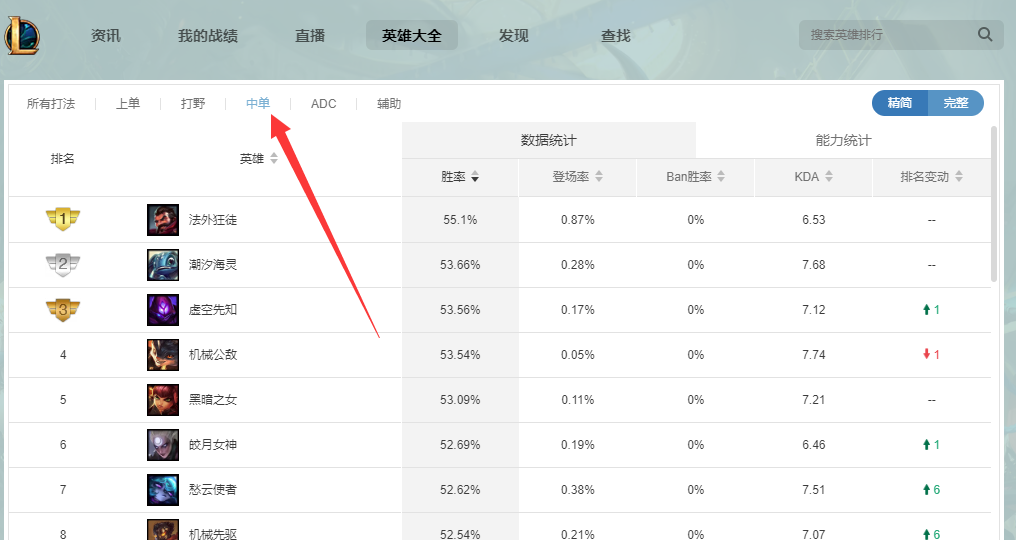The height and width of the screenshot is (540, 1016).
Task: Click the 法外狂徒 champion portrait
Action: point(163,220)
